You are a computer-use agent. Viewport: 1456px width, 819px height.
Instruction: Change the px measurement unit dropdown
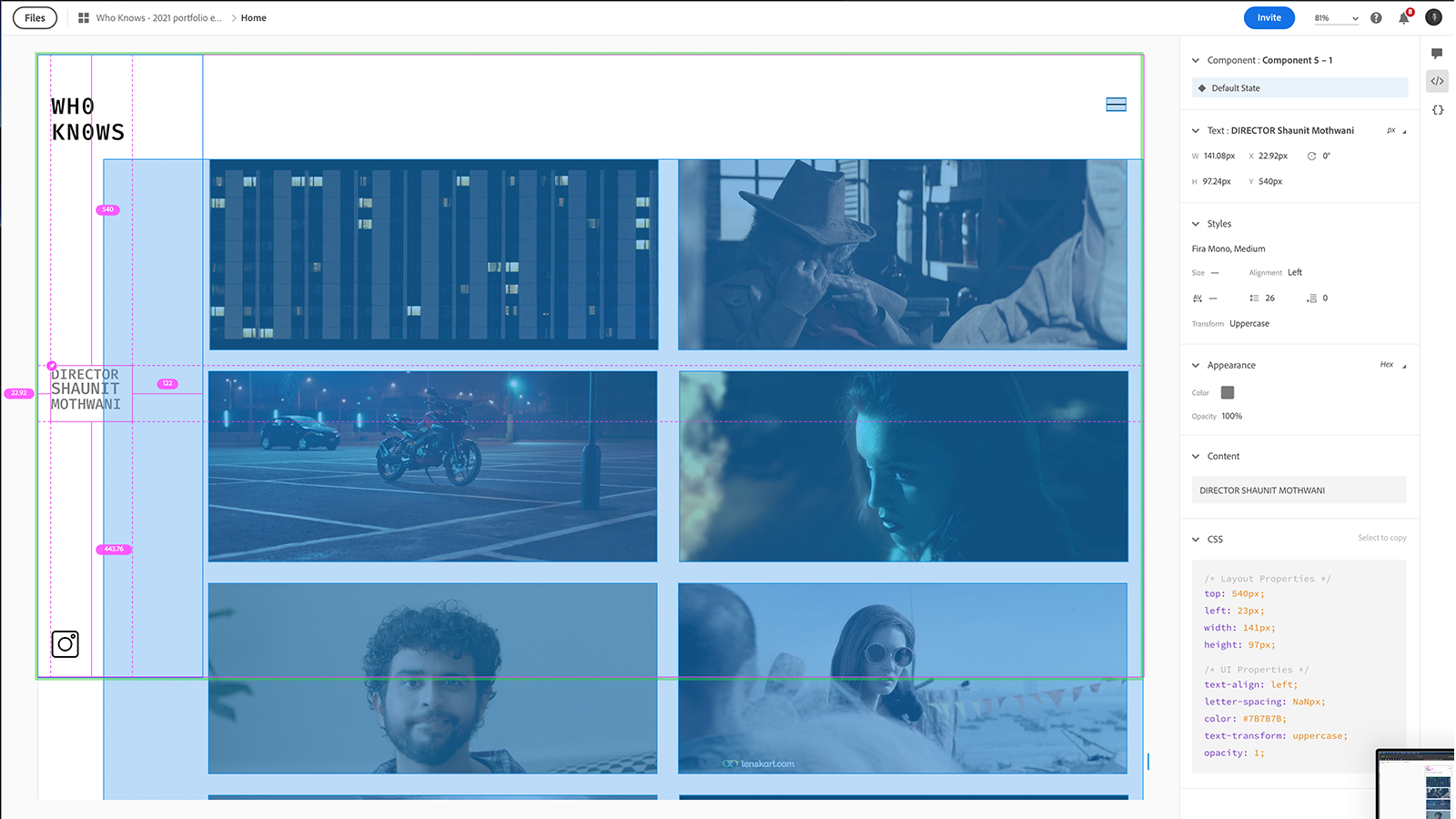pyautogui.click(x=1396, y=131)
